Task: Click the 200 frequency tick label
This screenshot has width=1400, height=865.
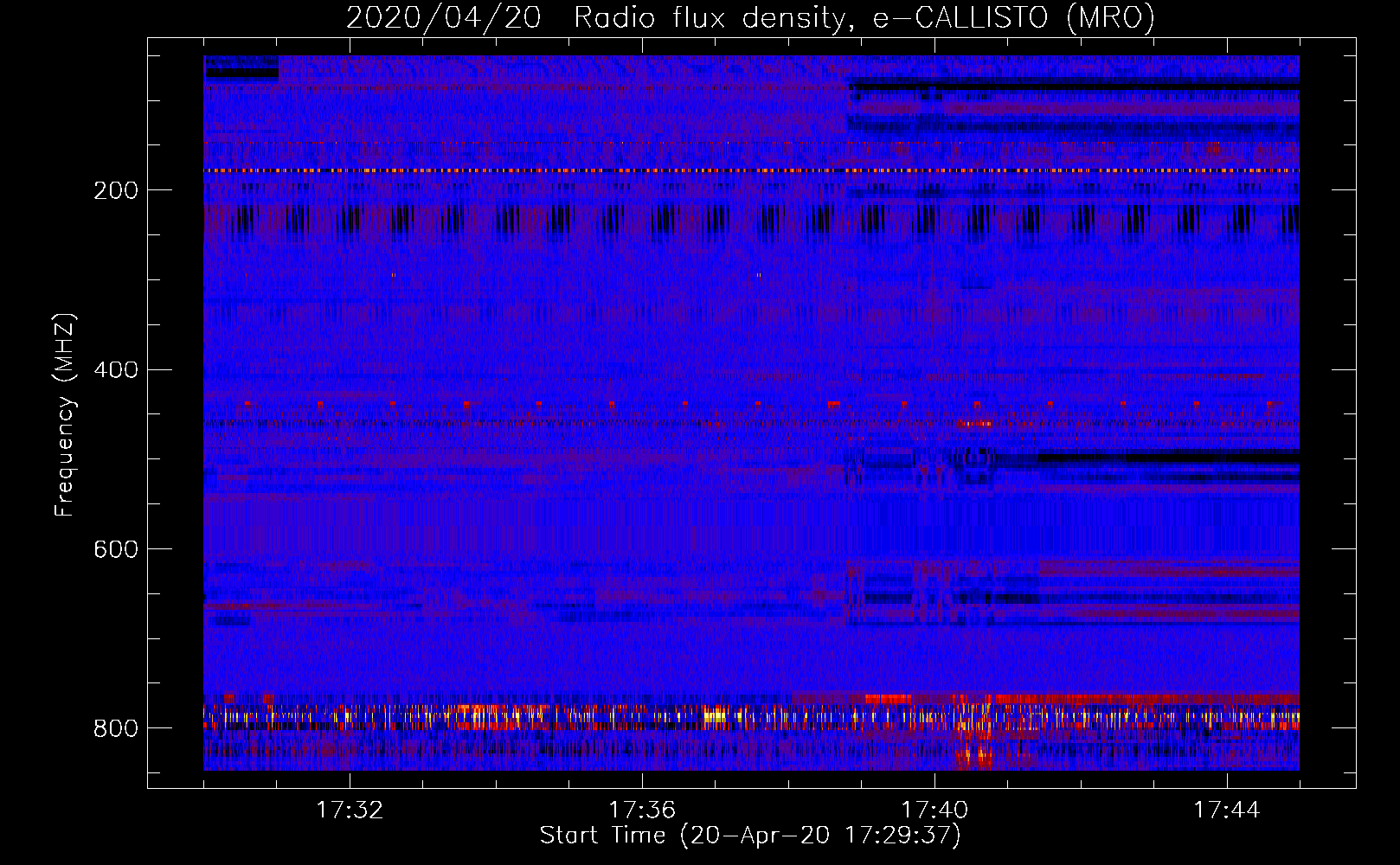Action: click(116, 190)
